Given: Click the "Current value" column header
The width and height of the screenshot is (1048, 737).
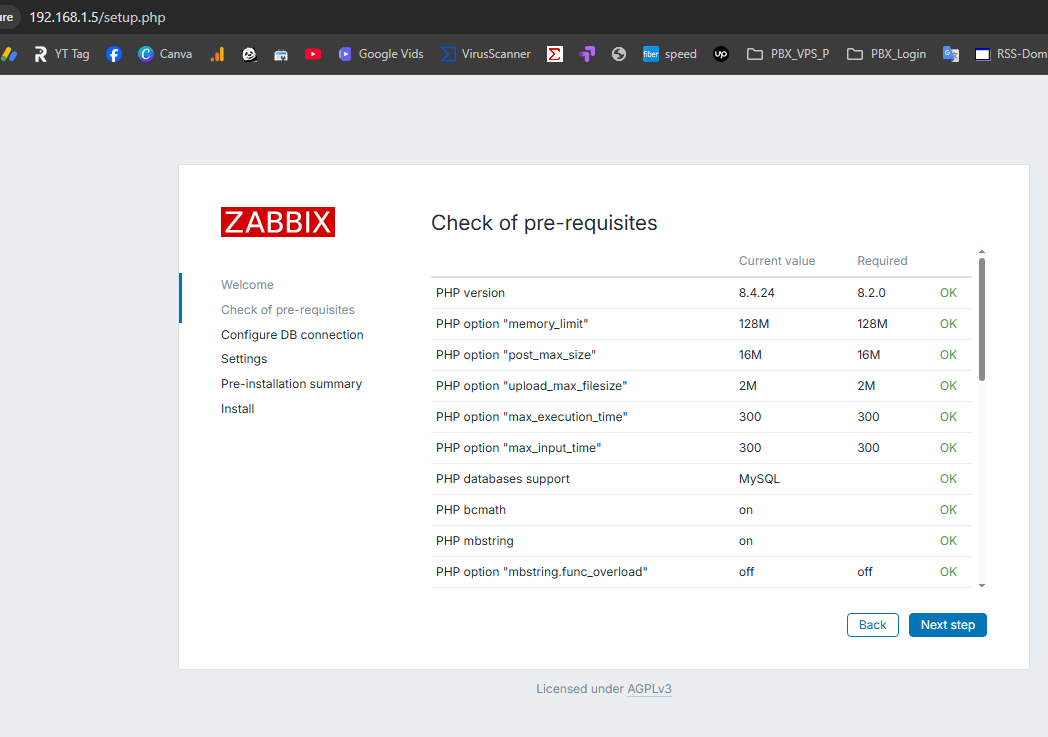Looking at the screenshot, I should pos(777,261).
